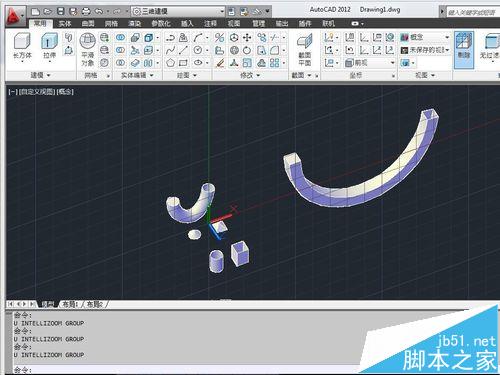Switch to the 实体 ribbon tab

(65, 23)
